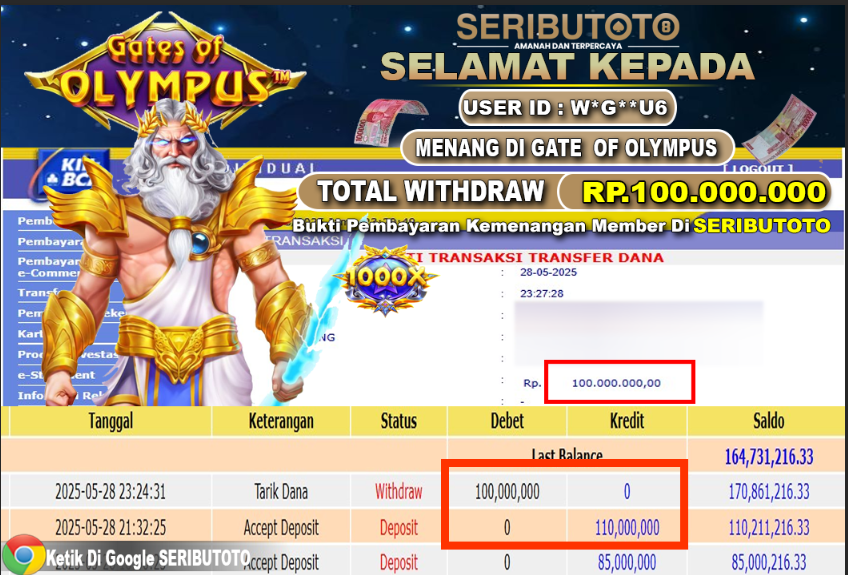Click the SERIBUTOTO brand logo
Viewport: 848px width, 575px height.
[568, 29]
